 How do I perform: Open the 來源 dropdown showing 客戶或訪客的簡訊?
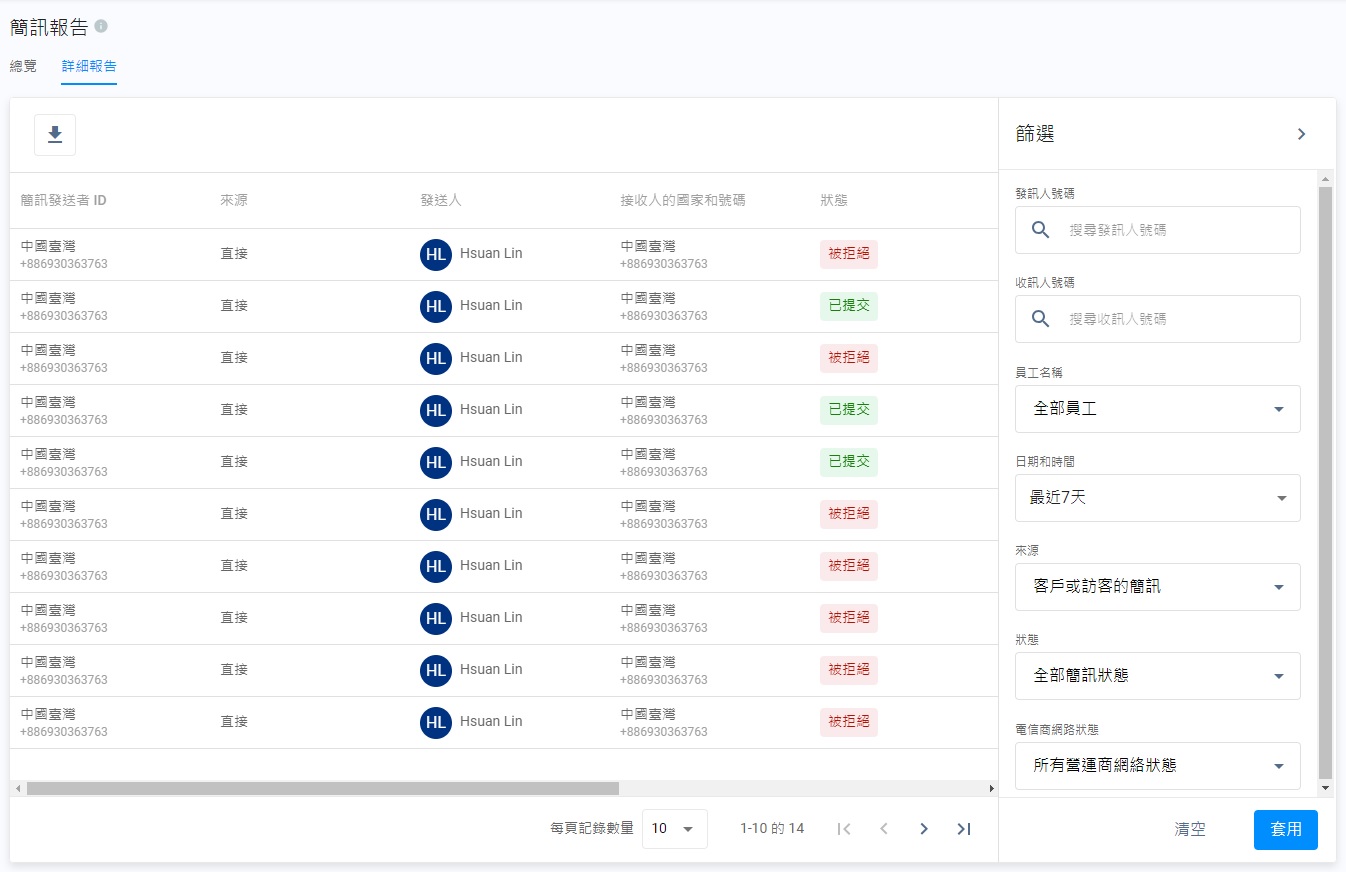tap(1157, 587)
